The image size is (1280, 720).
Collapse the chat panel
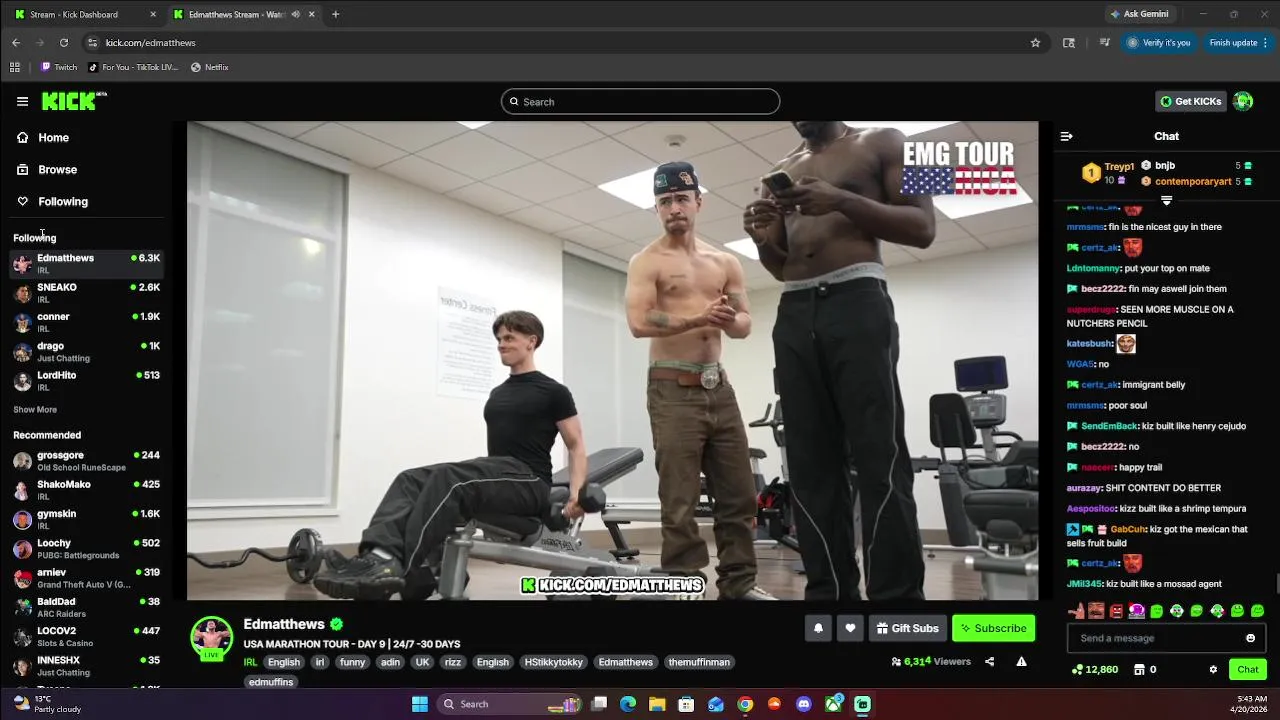tap(1066, 136)
